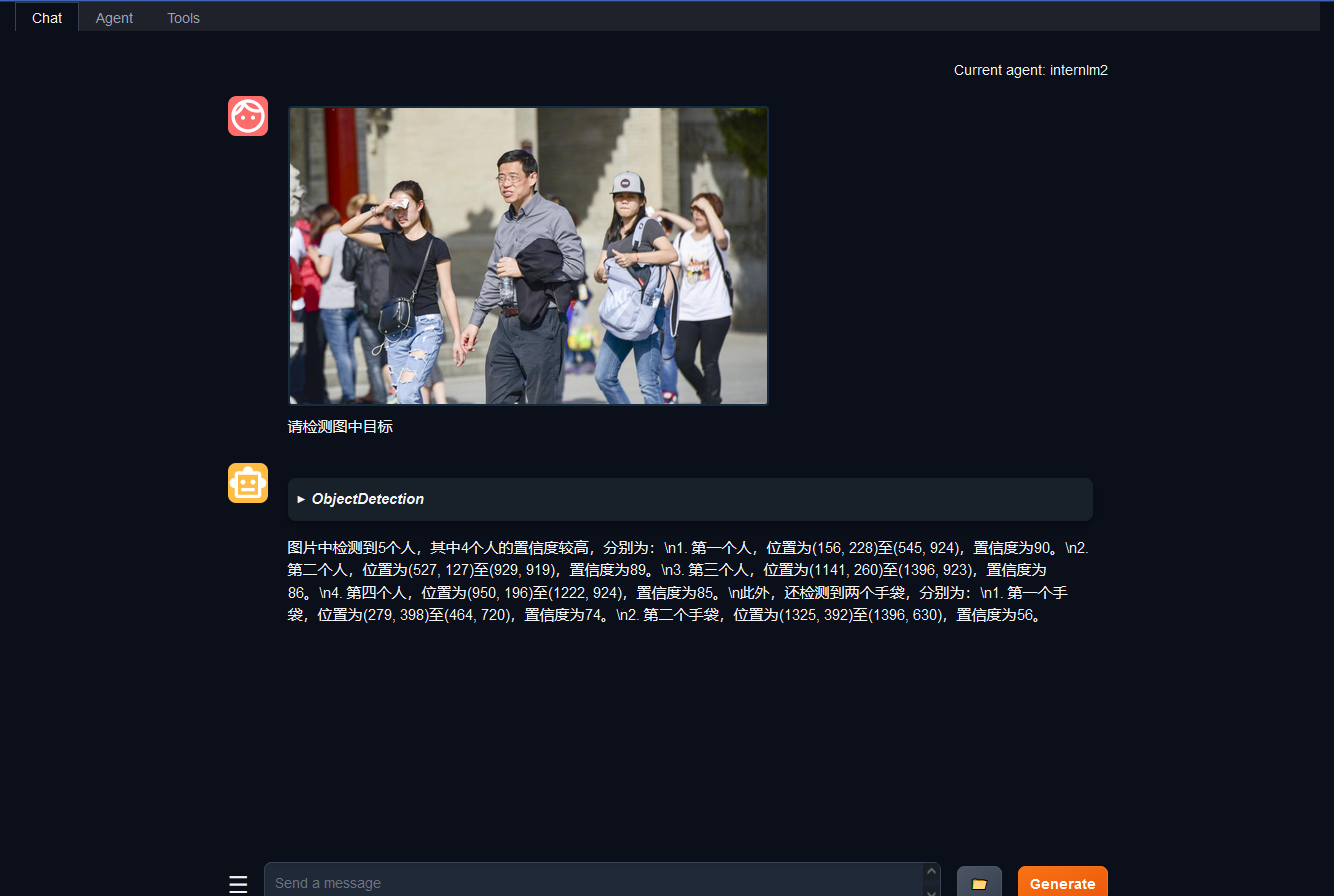
Task: Click the up arrow of the message box scrollbar
Action: (x=932, y=871)
